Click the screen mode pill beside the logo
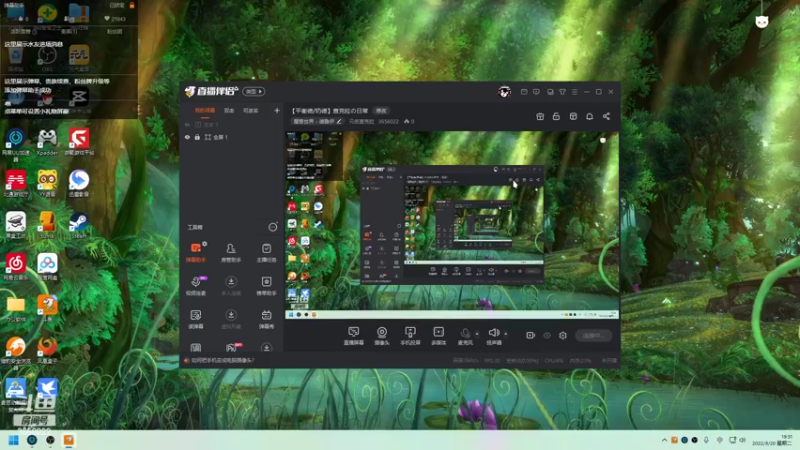Screen dimensions: 800x450 [x=254, y=91]
